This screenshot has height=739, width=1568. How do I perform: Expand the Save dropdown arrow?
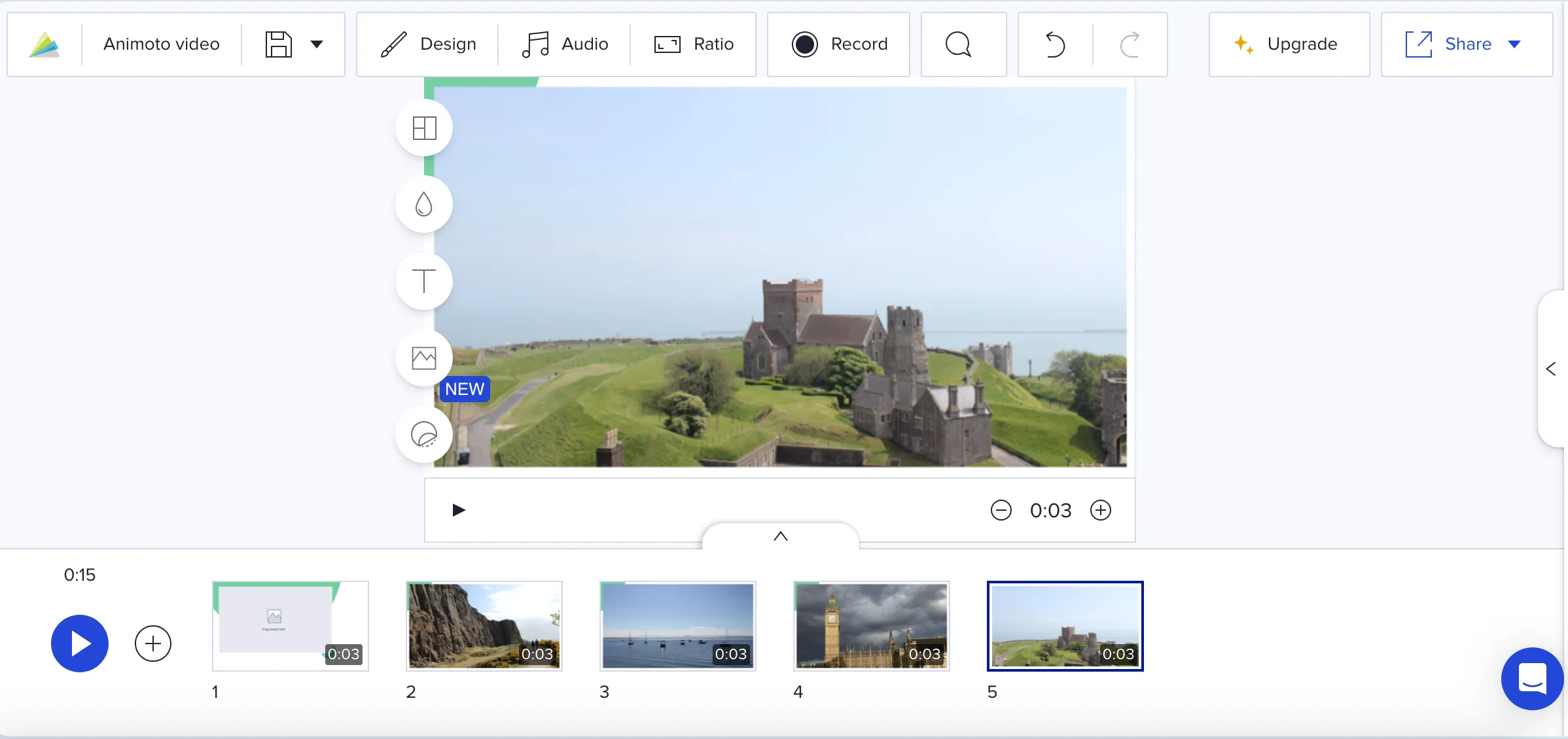tap(316, 44)
